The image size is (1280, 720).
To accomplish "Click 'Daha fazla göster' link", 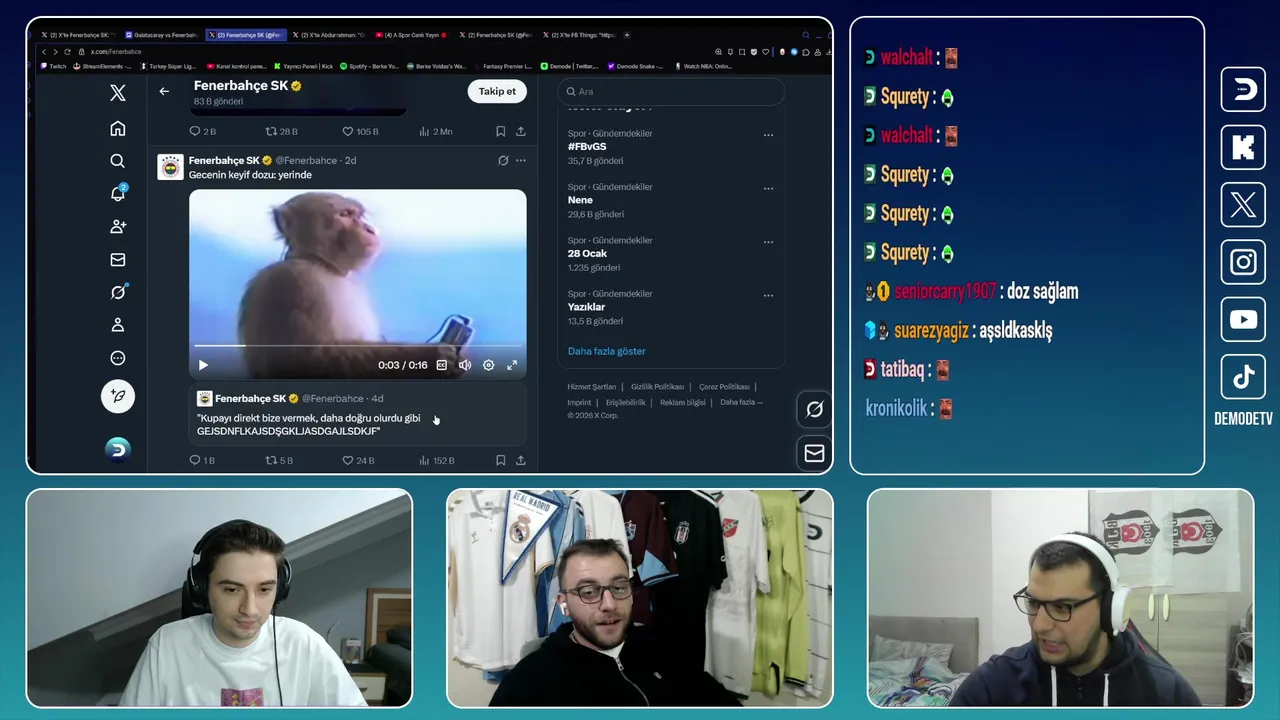I will [606, 351].
